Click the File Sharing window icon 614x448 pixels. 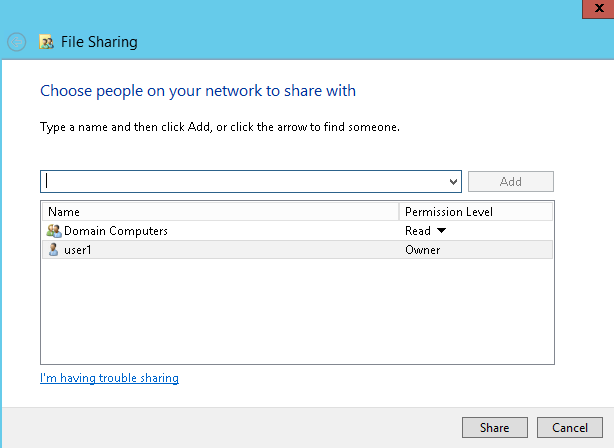46,42
